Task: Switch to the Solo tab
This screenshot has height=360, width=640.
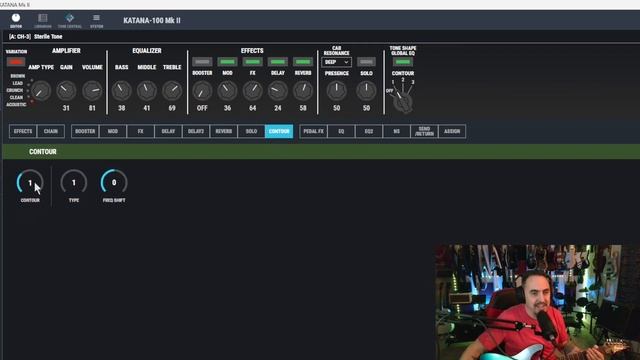Action: tap(251, 131)
